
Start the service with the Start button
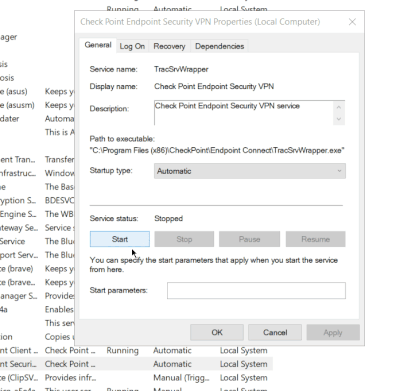coord(120,239)
